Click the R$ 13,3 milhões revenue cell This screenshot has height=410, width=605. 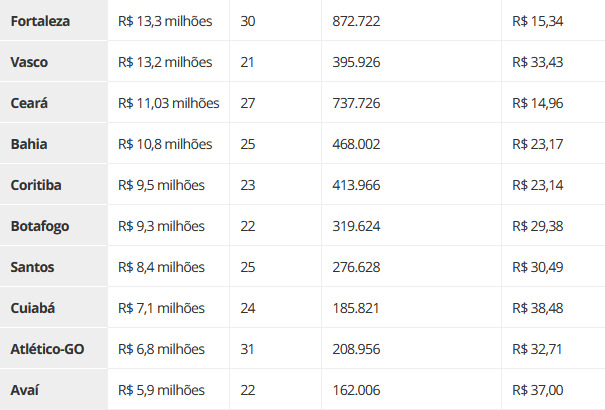(169, 21)
